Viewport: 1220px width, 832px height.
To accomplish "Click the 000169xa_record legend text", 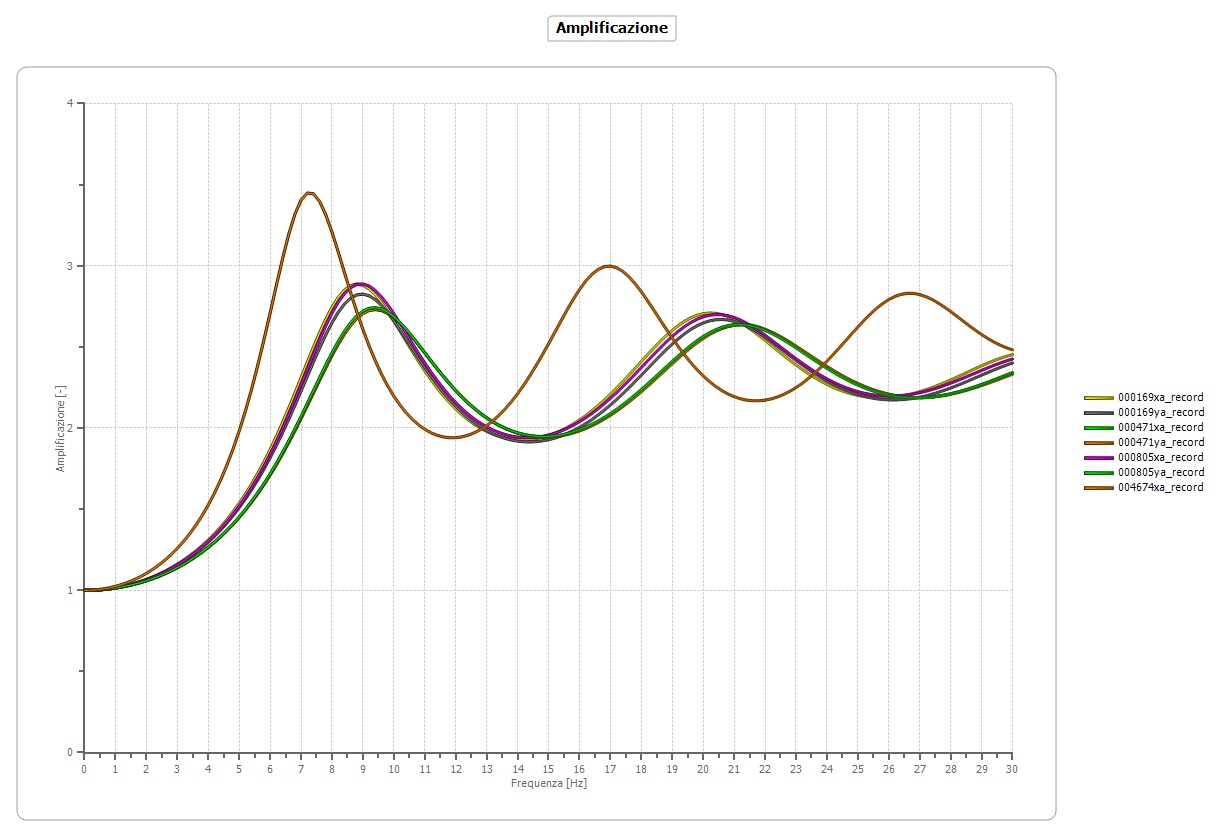I will pos(1160,397).
